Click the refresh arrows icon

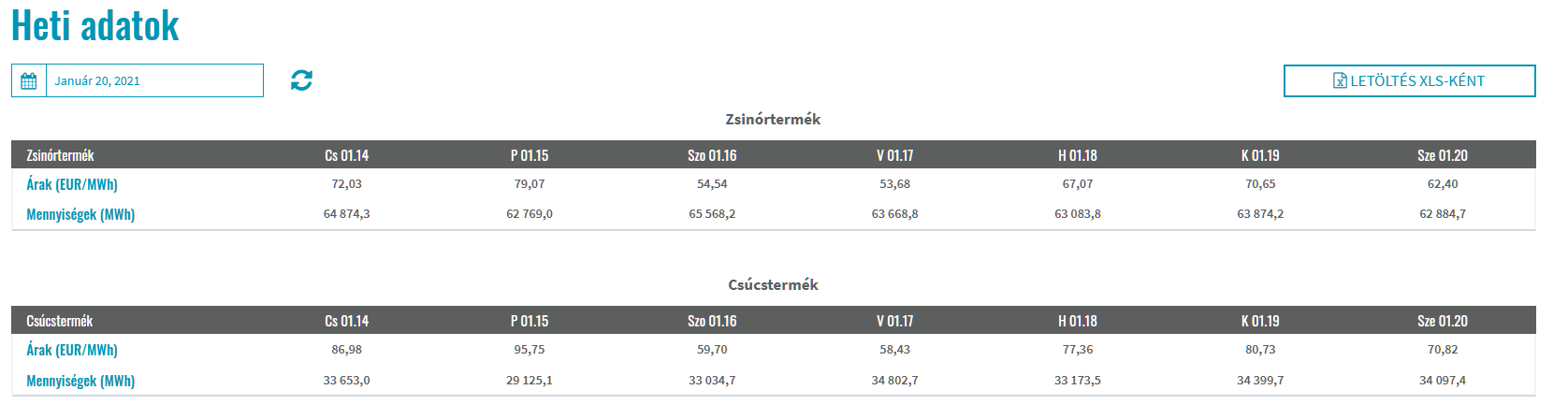click(301, 80)
